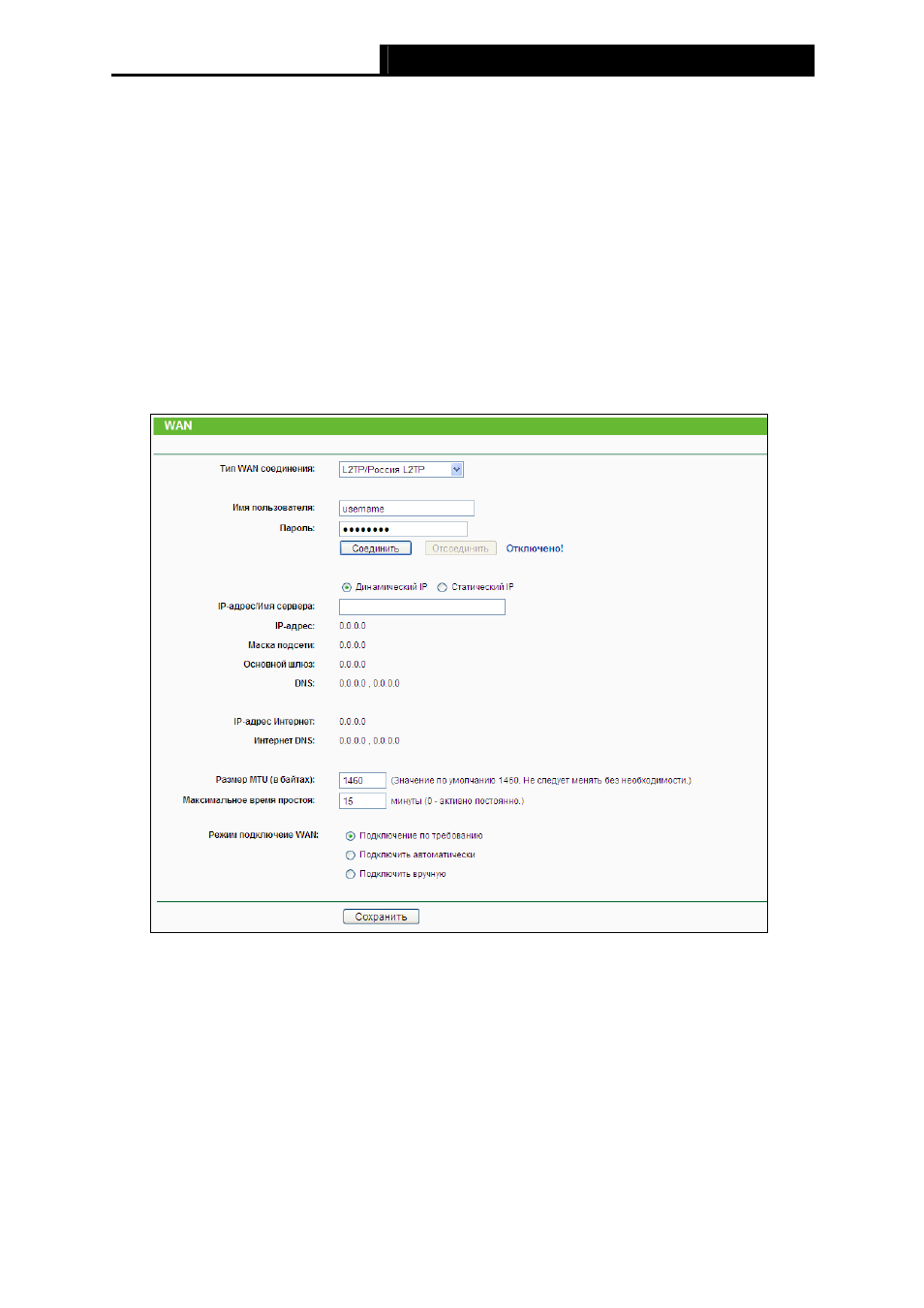Click the Максимальное время простоя field
The image size is (924, 1308).
tap(362, 801)
